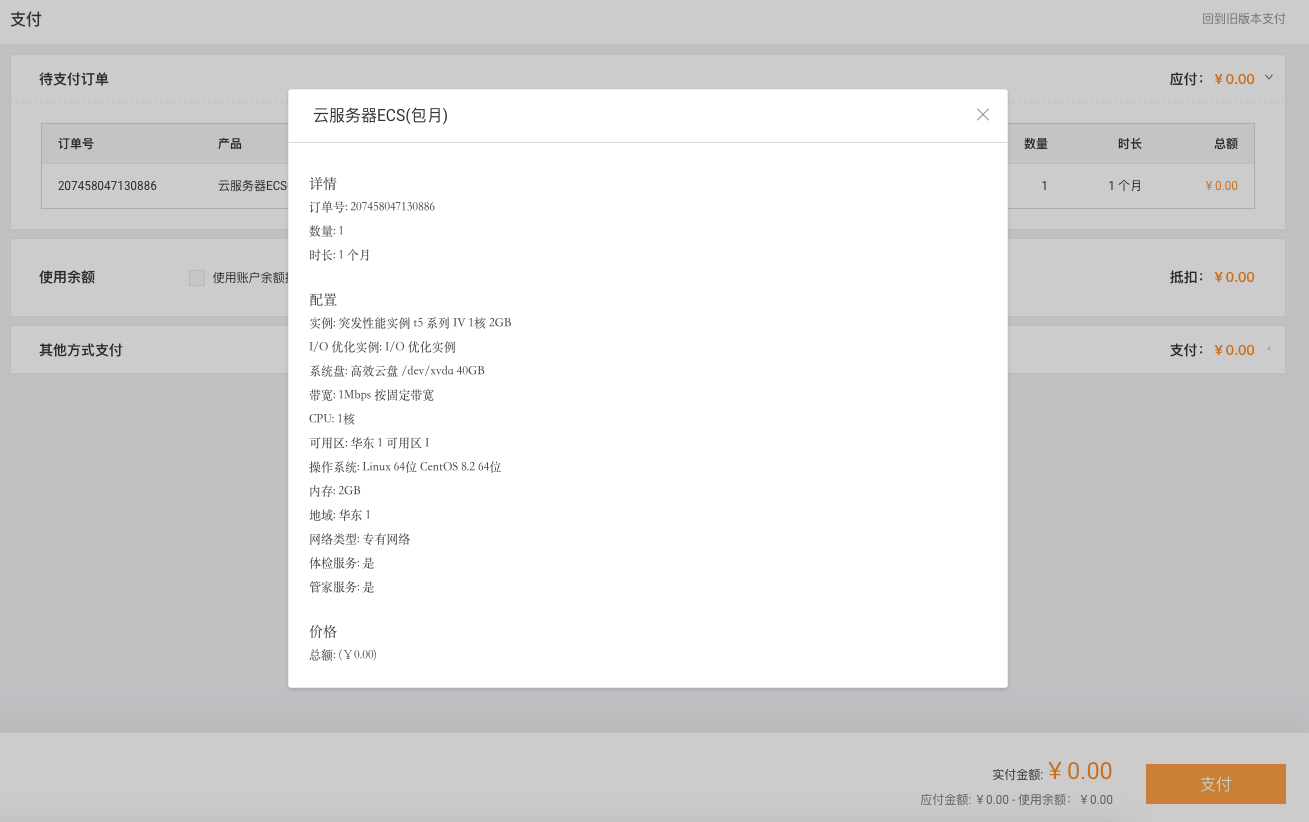This screenshot has height=822, width=1309.
Task: Expand the 其他方式支付 section arrow
Action: (x=1269, y=349)
